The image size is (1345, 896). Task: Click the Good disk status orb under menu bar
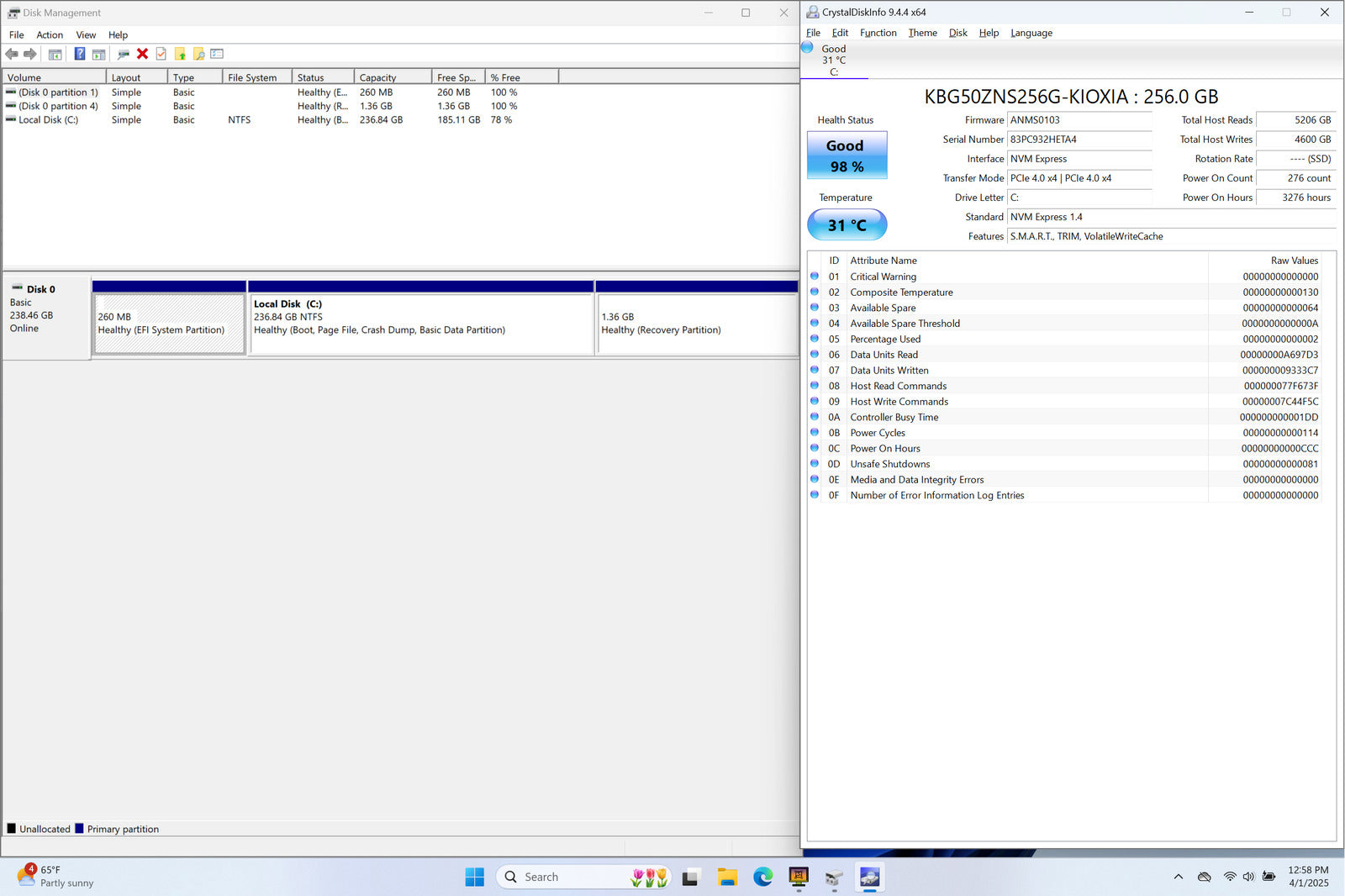pos(807,47)
